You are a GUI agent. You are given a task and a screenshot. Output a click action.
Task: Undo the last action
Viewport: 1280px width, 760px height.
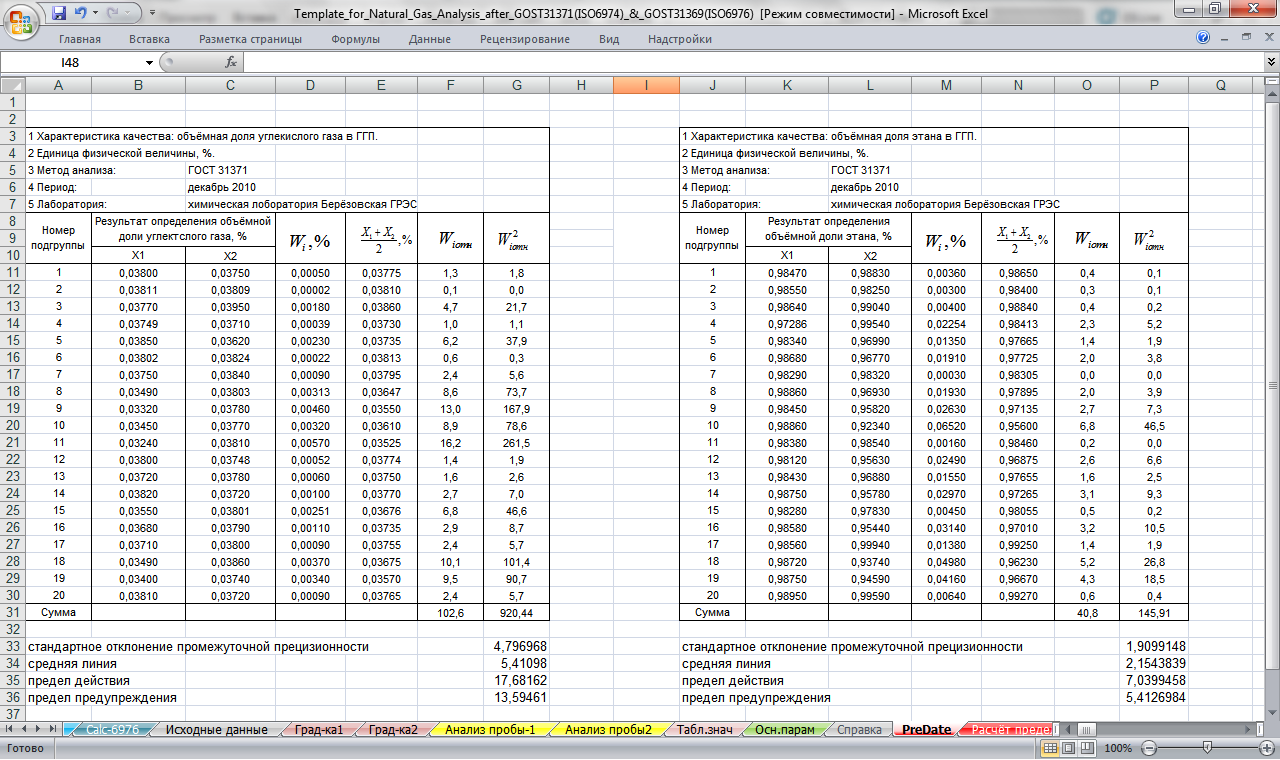[x=80, y=13]
